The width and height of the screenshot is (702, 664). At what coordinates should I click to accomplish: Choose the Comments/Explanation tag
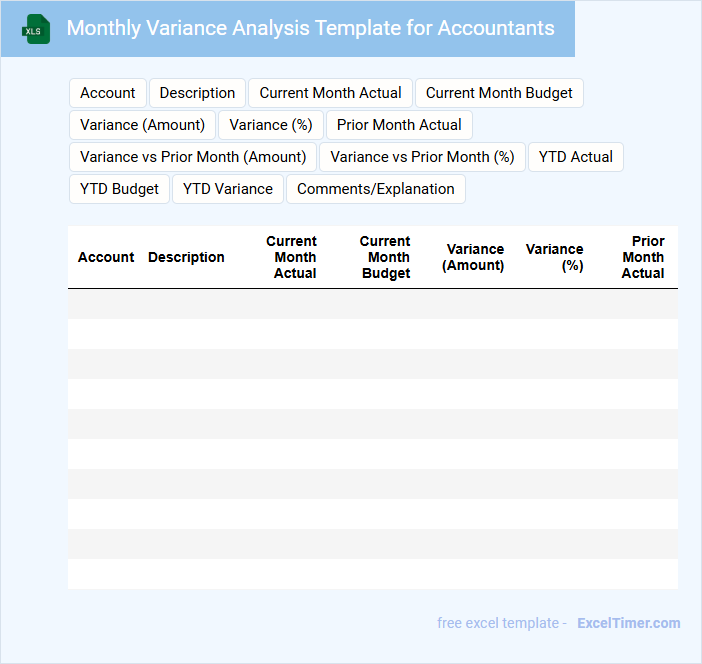(376, 189)
